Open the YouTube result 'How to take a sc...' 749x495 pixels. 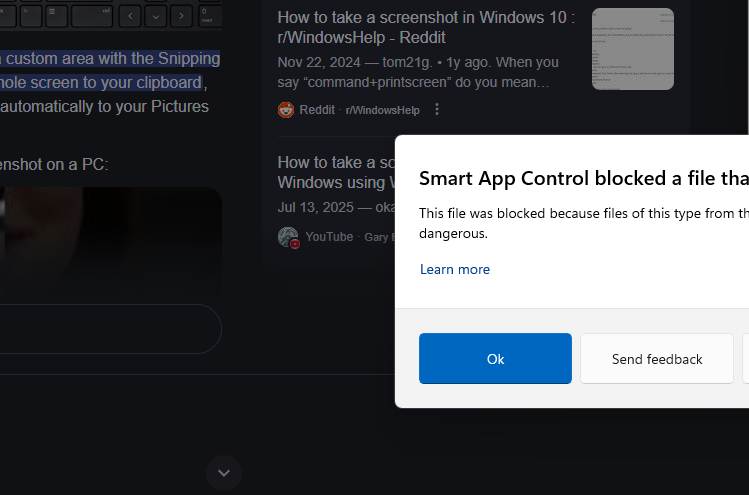(336, 172)
